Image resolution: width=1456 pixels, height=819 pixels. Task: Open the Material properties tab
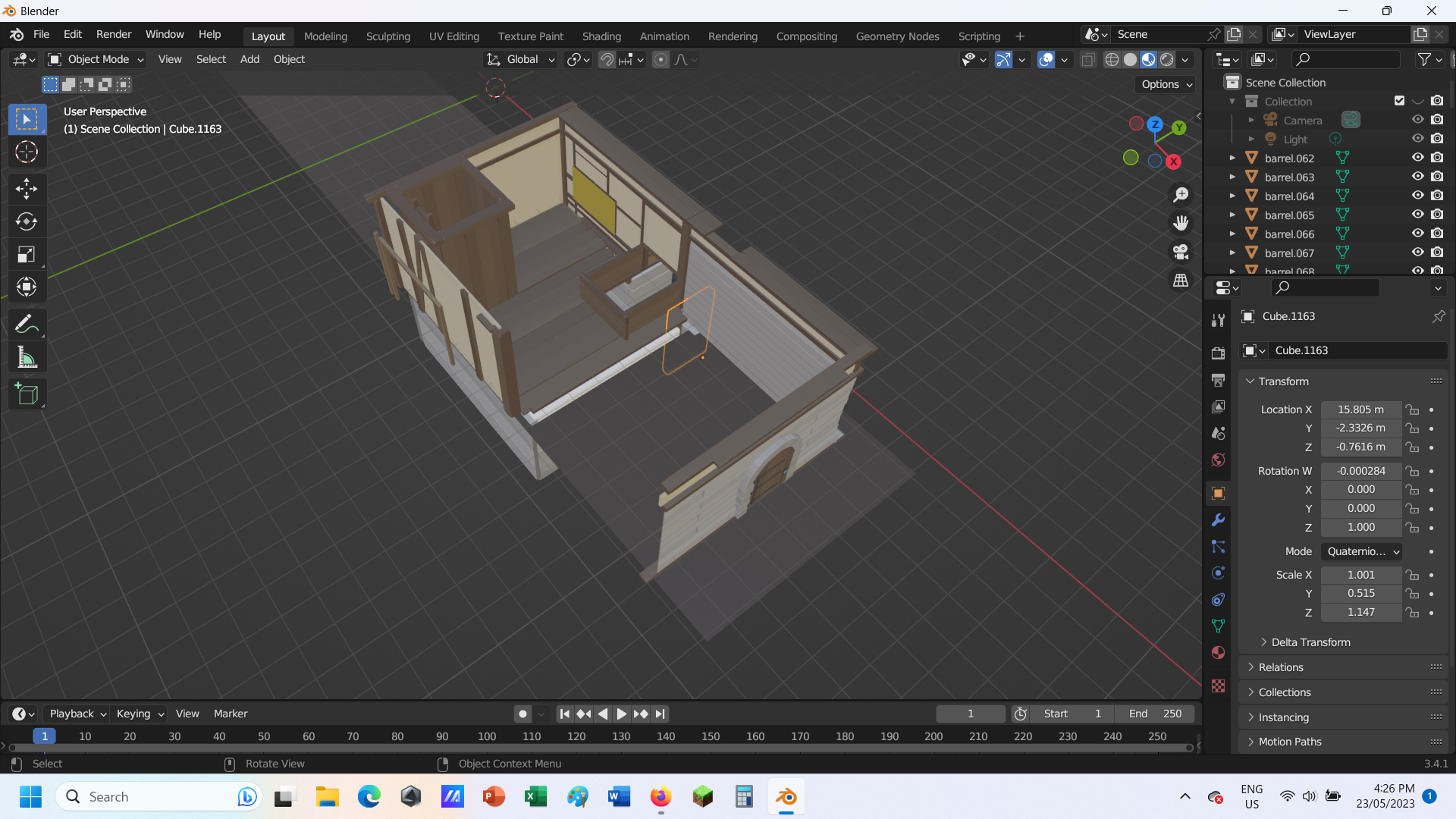(x=1218, y=653)
